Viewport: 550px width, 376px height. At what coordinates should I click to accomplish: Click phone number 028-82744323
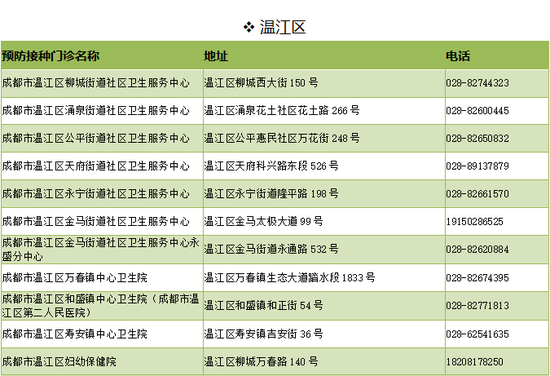[477, 83]
